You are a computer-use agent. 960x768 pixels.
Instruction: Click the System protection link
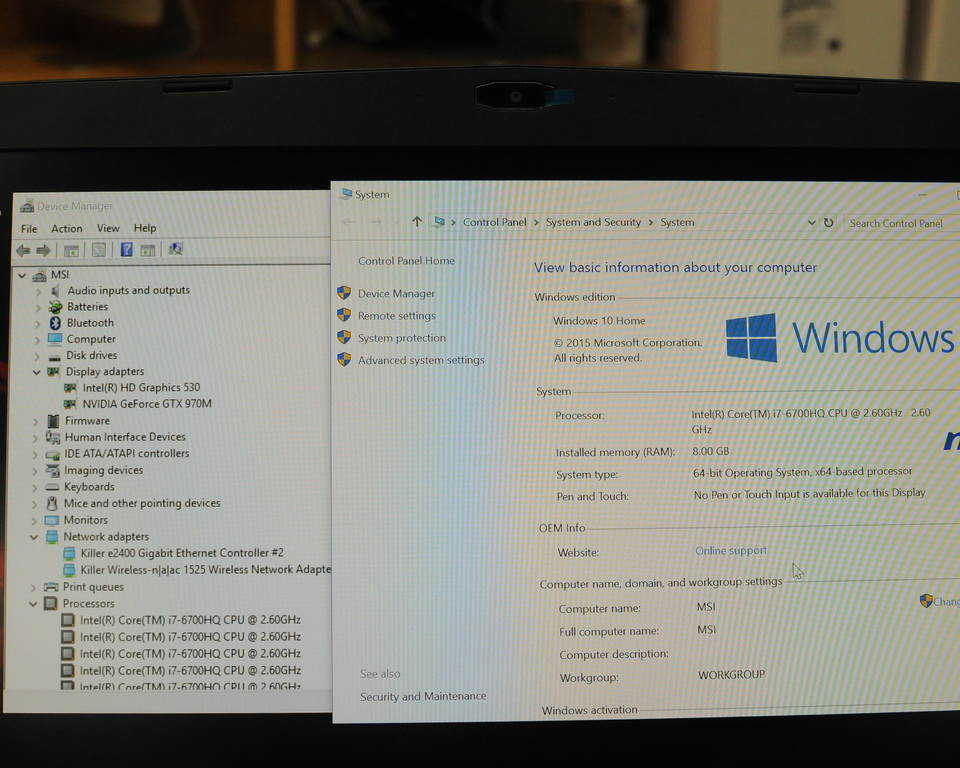[x=402, y=337]
